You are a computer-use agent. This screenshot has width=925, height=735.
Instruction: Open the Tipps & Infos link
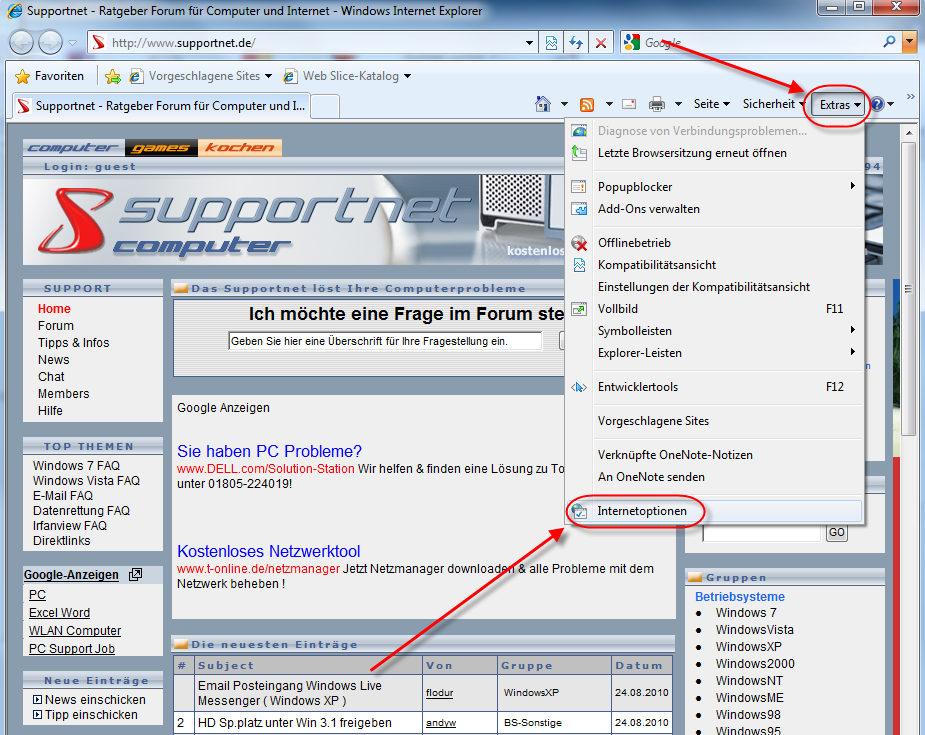click(x=74, y=343)
